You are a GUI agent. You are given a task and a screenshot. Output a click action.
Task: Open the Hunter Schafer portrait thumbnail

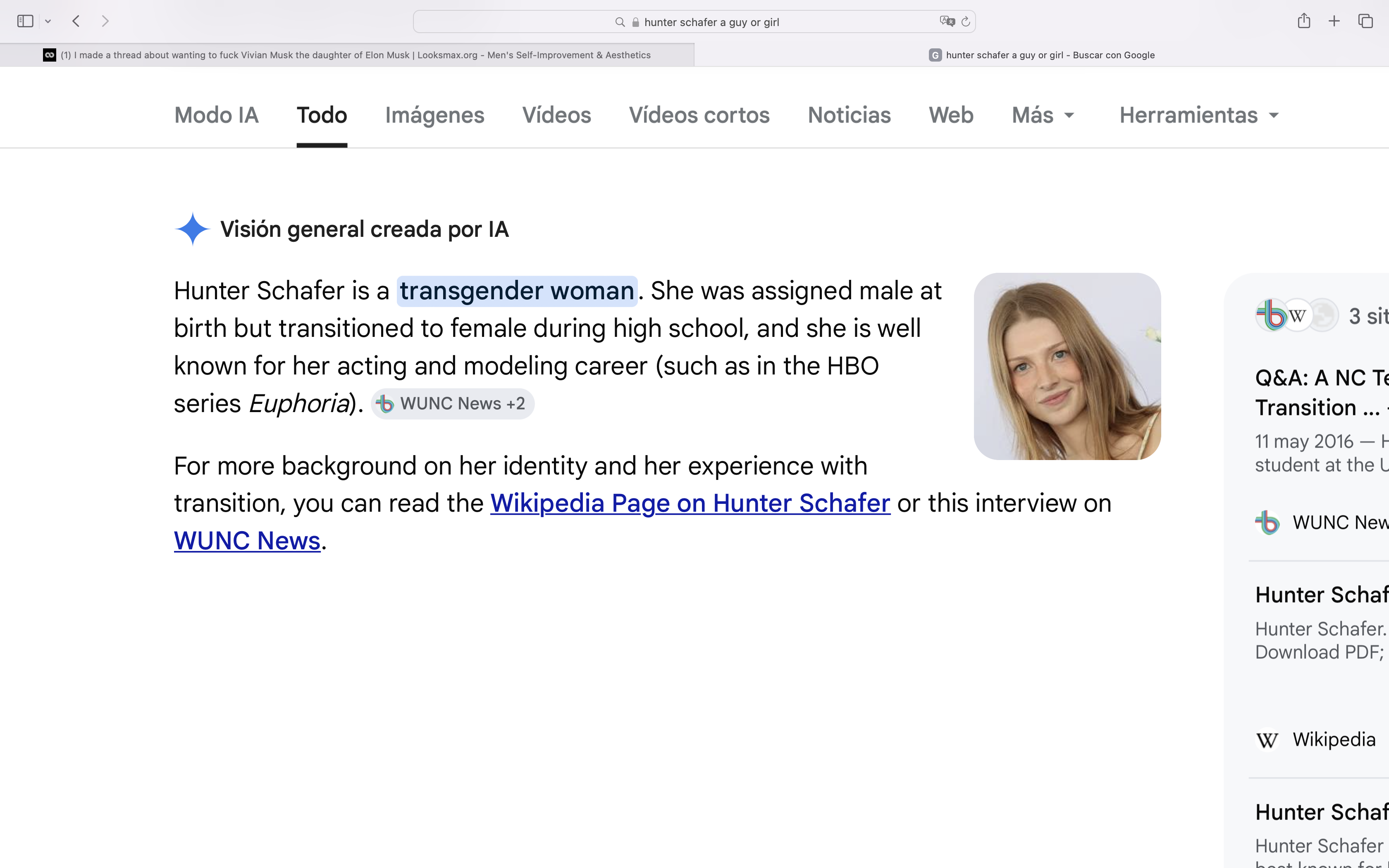pyautogui.click(x=1067, y=366)
